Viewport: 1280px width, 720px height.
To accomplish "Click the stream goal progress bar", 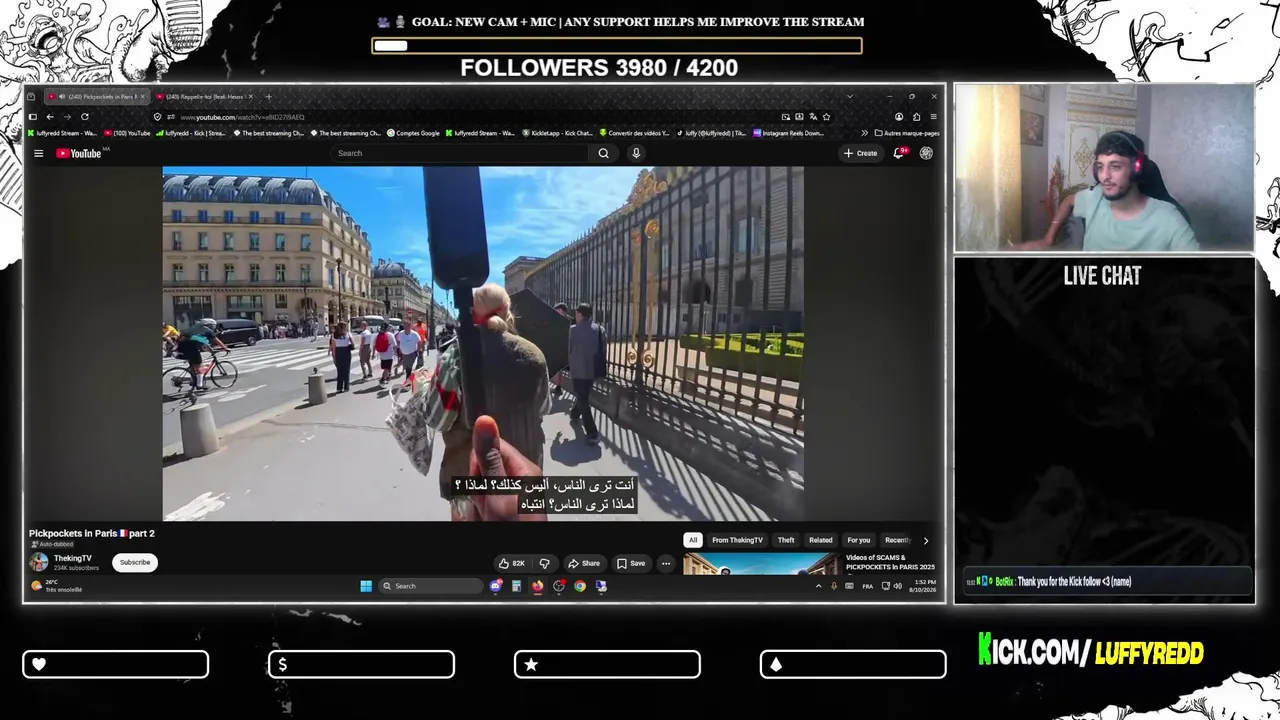I will 617,45.
